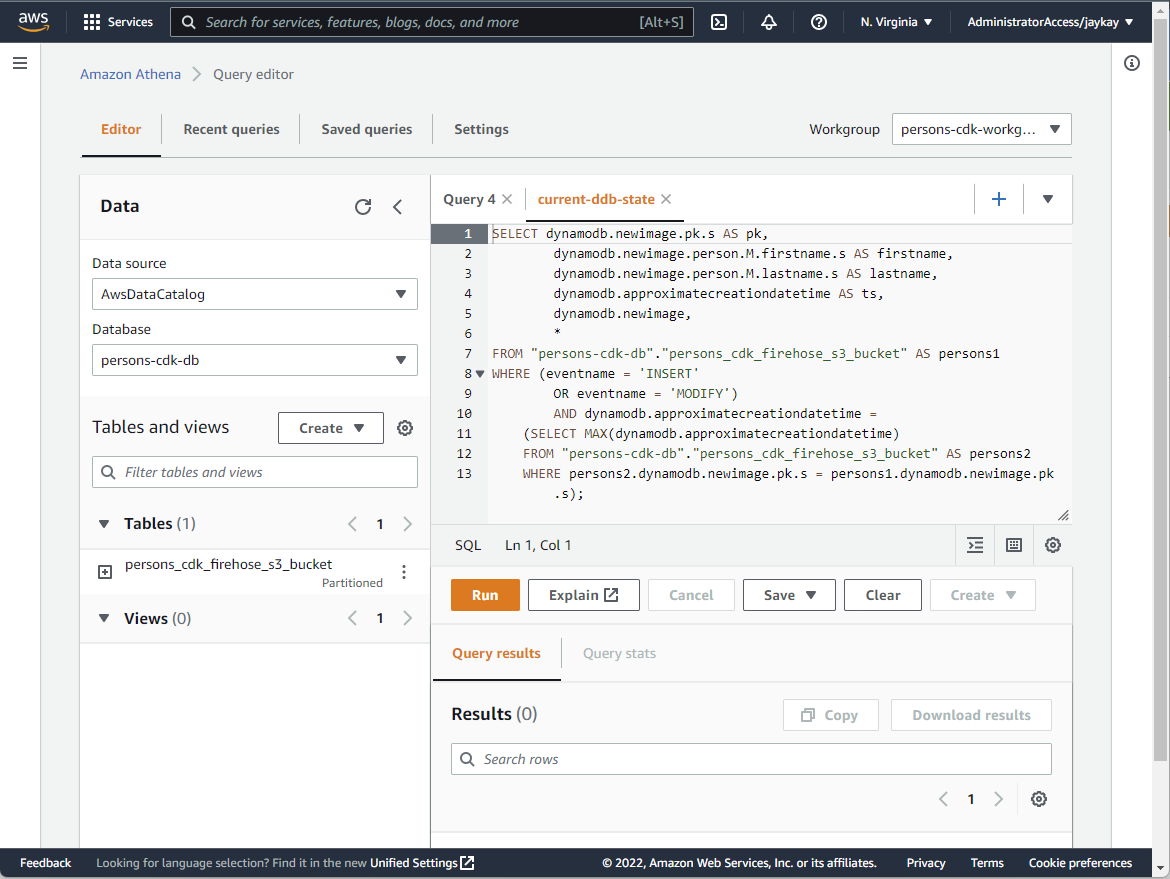This screenshot has height=879, width=1170.
Task: Open the Workgroup dropdown
Action: [x=981, y=129]
